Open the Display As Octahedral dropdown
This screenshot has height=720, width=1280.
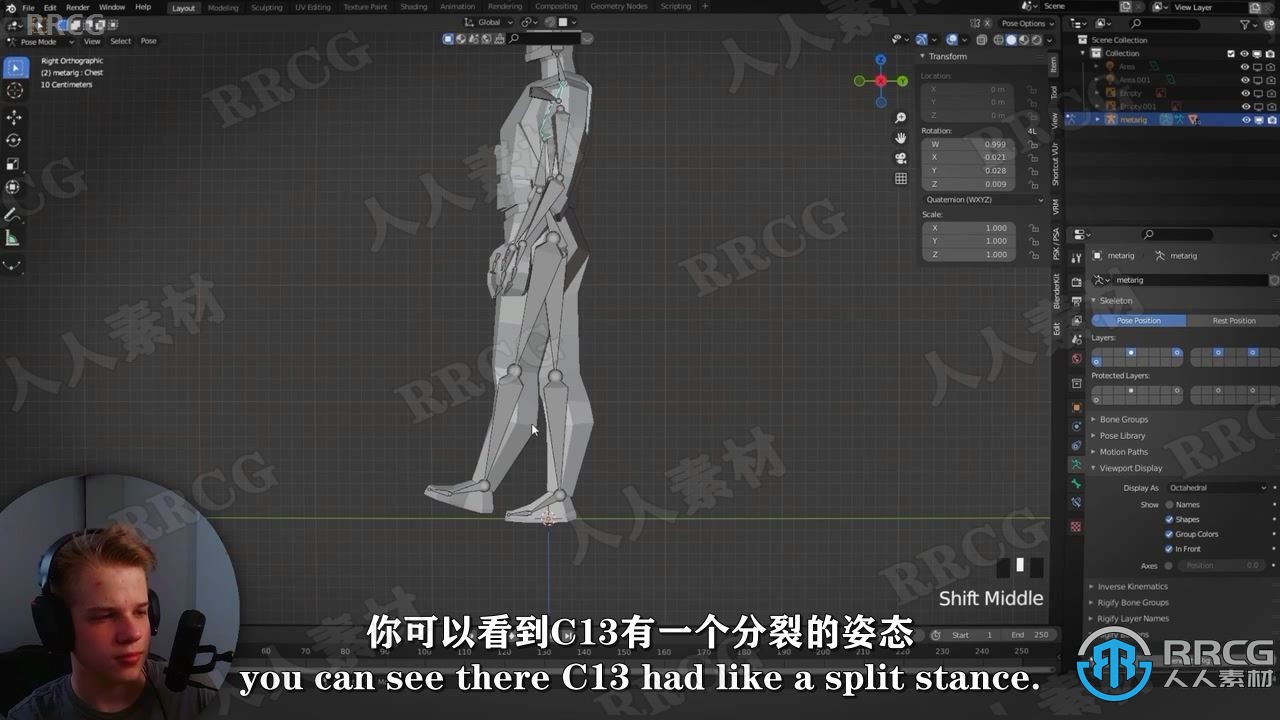click(1215, 487)
